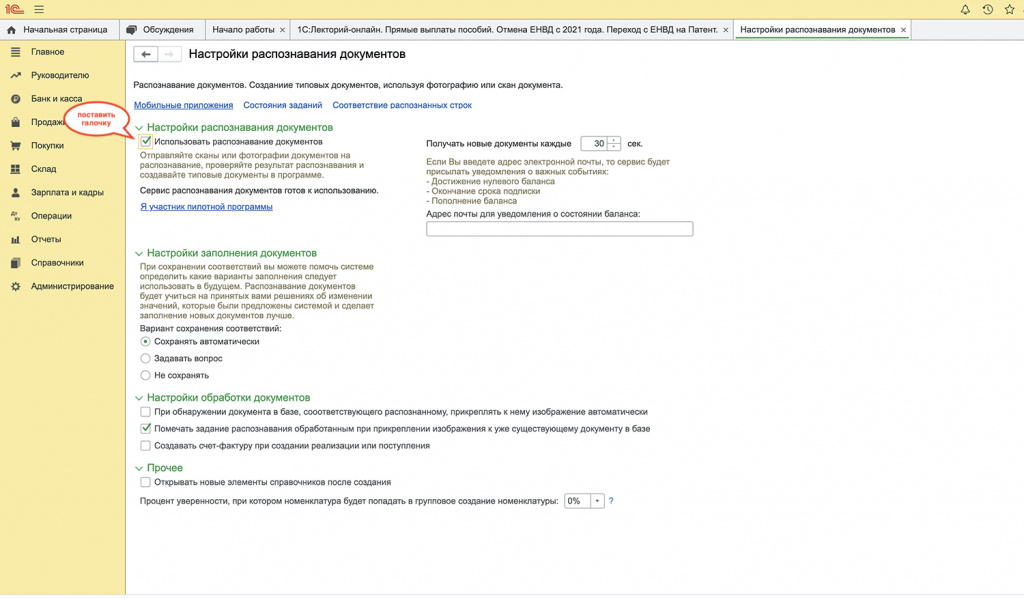The height and width of the screenshot is (598, 1024).
Task: Select Задавать вопрос radio option
Action: [146, 358]
